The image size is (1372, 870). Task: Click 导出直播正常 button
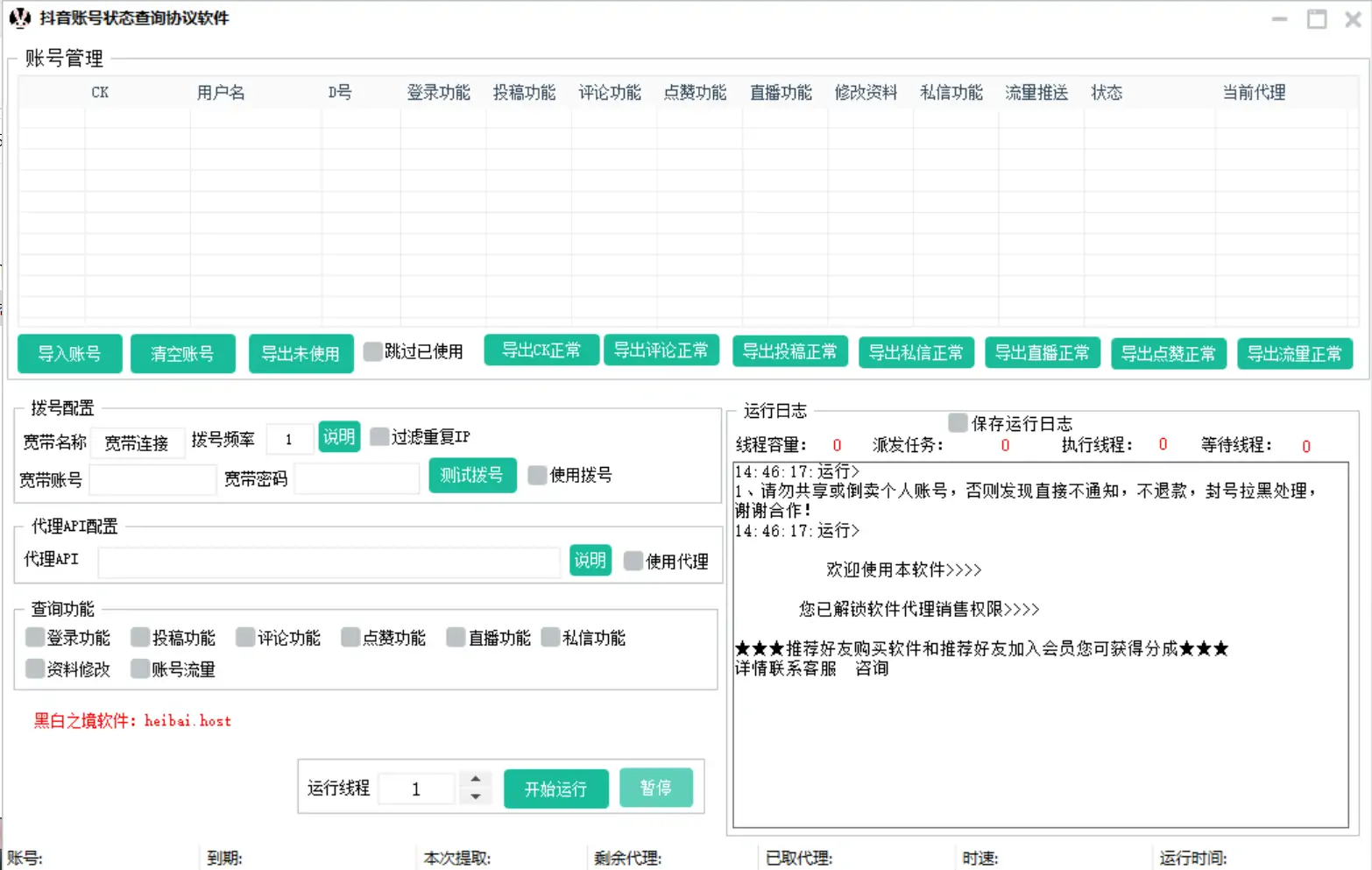(1043, 352)
